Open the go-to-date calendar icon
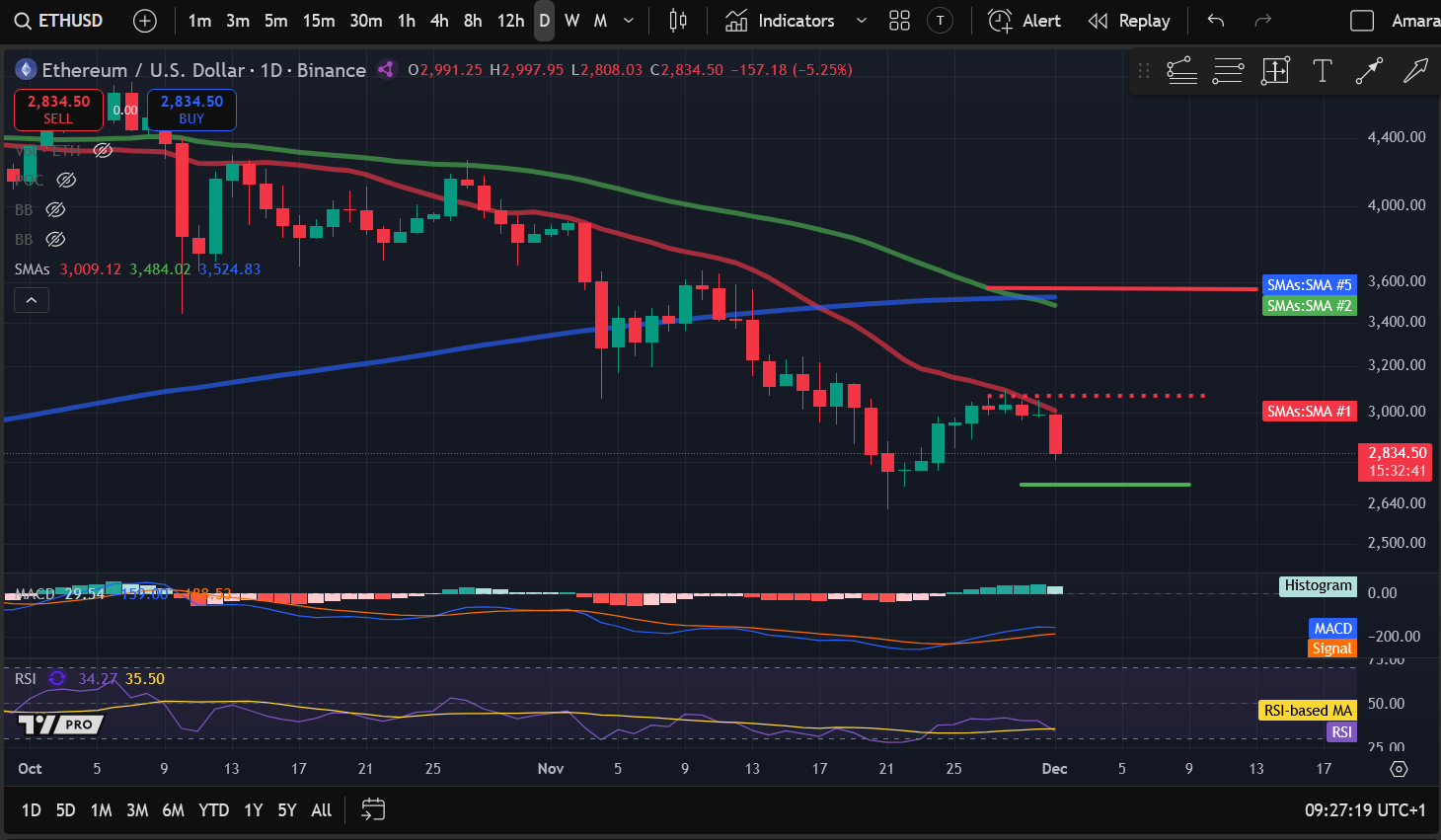The image size is (1441, 840). point(373,809)
